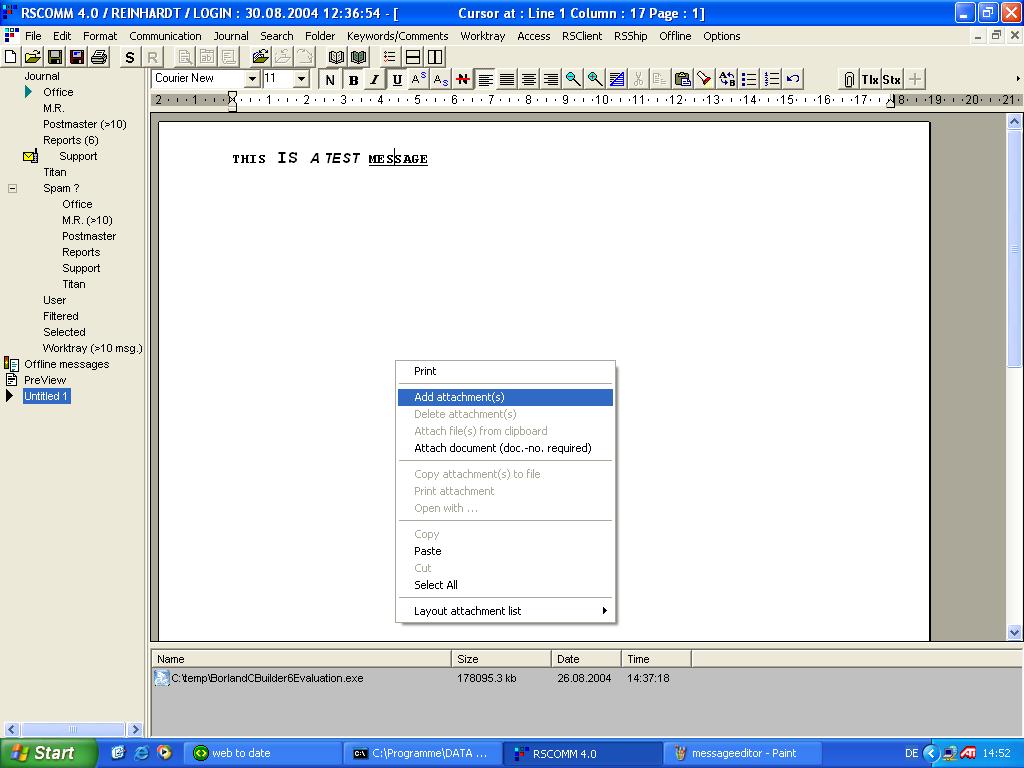Toggle bold formatting
The width and height of the screenshot is (1024, 768).
pyautogui.click(x=353, y=79)
